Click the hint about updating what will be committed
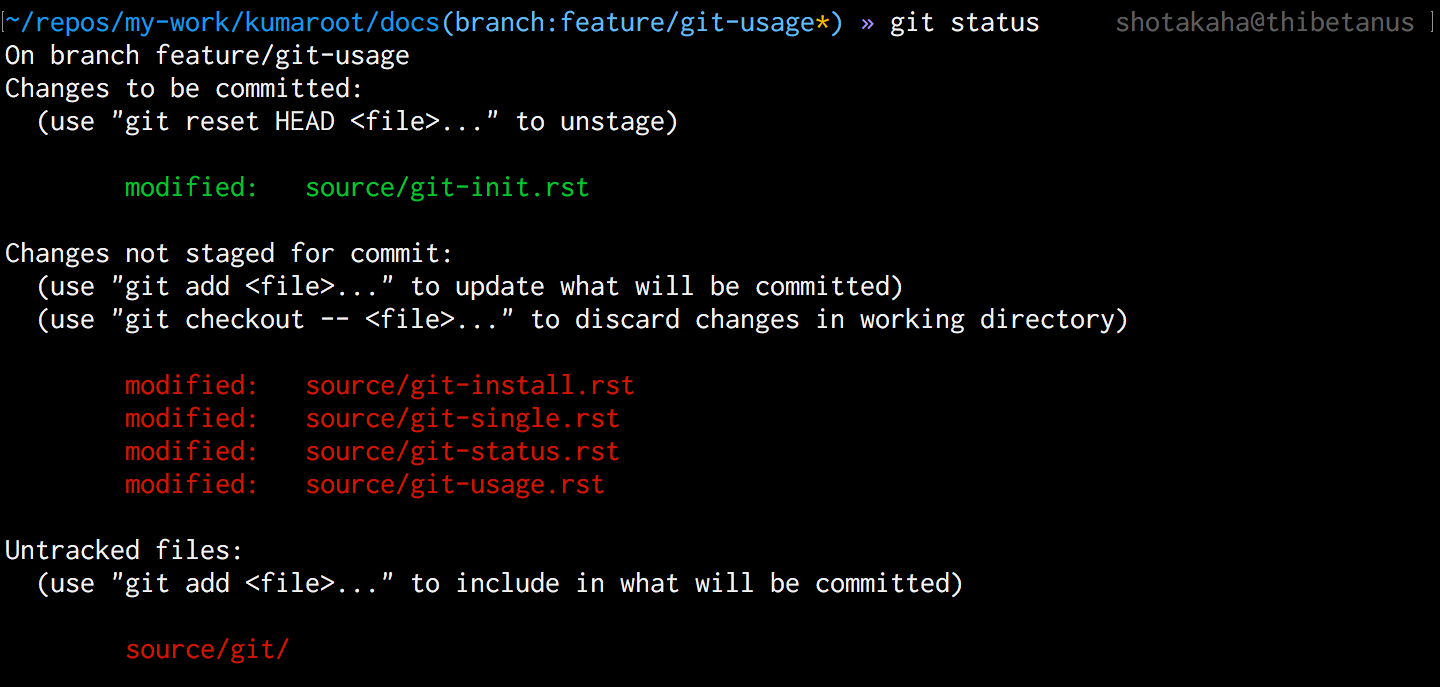The image size is (1440, 687). tap(470, 287)
